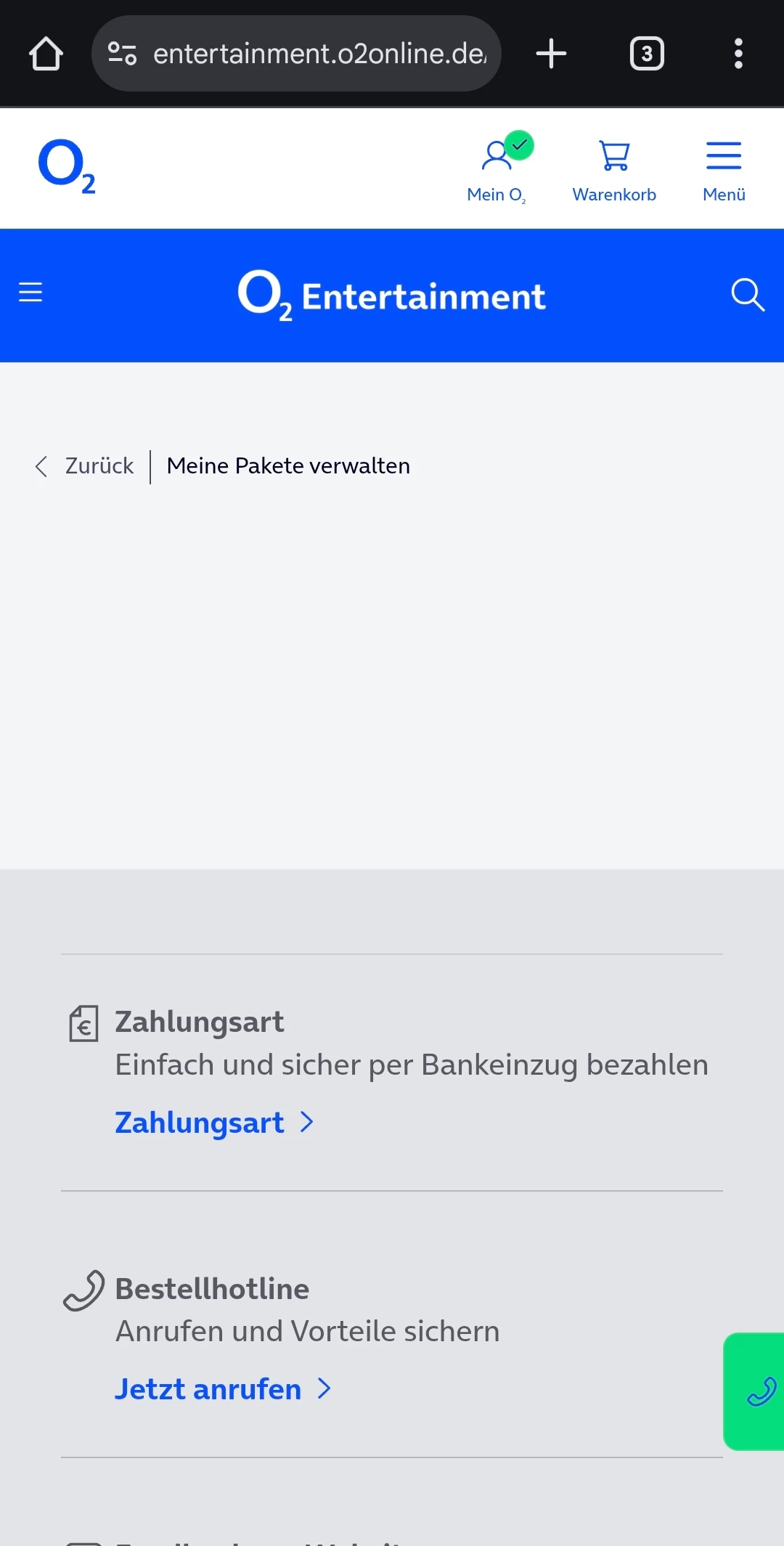Tap the Jetzt anrufen link
This screenshot has width=784, height=1546.
pyautogui.click(x=208, y=1389)
